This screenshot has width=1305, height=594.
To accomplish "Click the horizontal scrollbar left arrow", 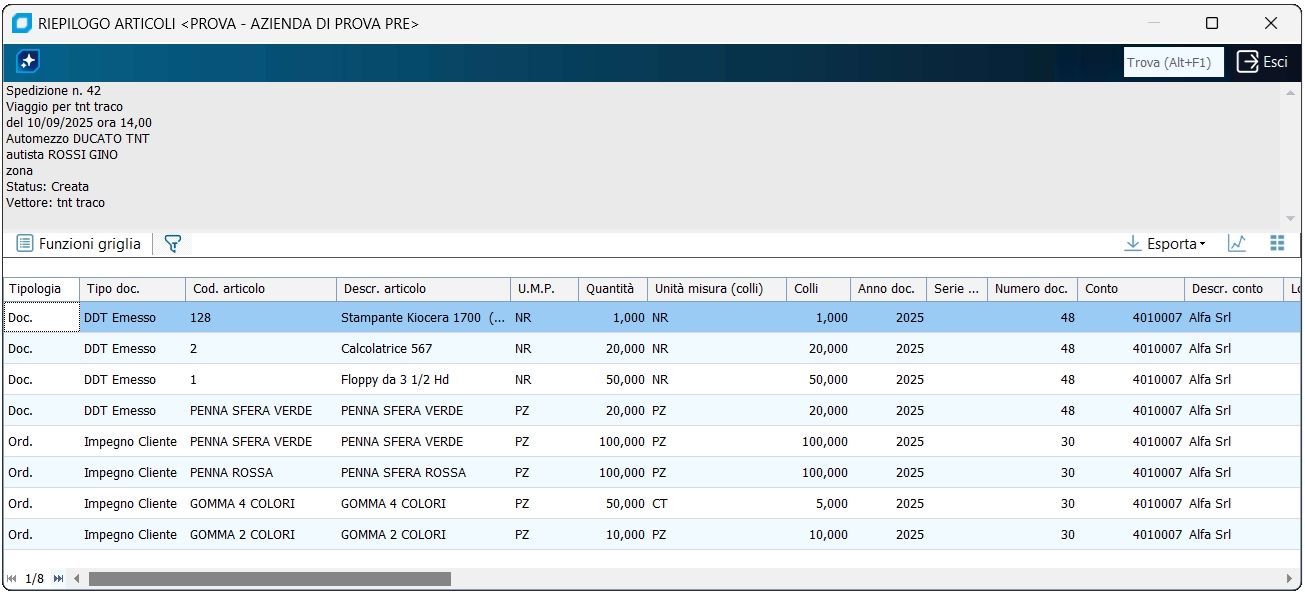I will (78, 578).
